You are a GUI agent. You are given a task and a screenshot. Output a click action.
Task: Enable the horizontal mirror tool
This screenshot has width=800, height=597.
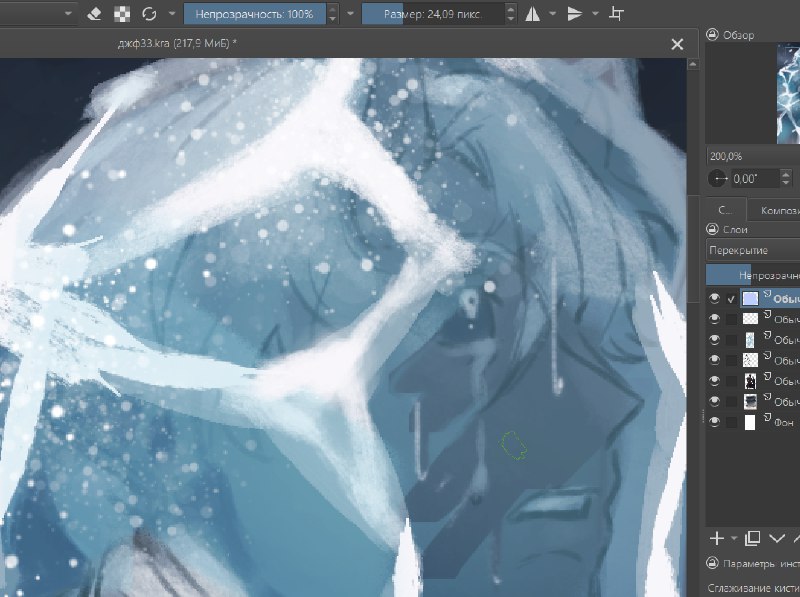click(x=532, y=14)
